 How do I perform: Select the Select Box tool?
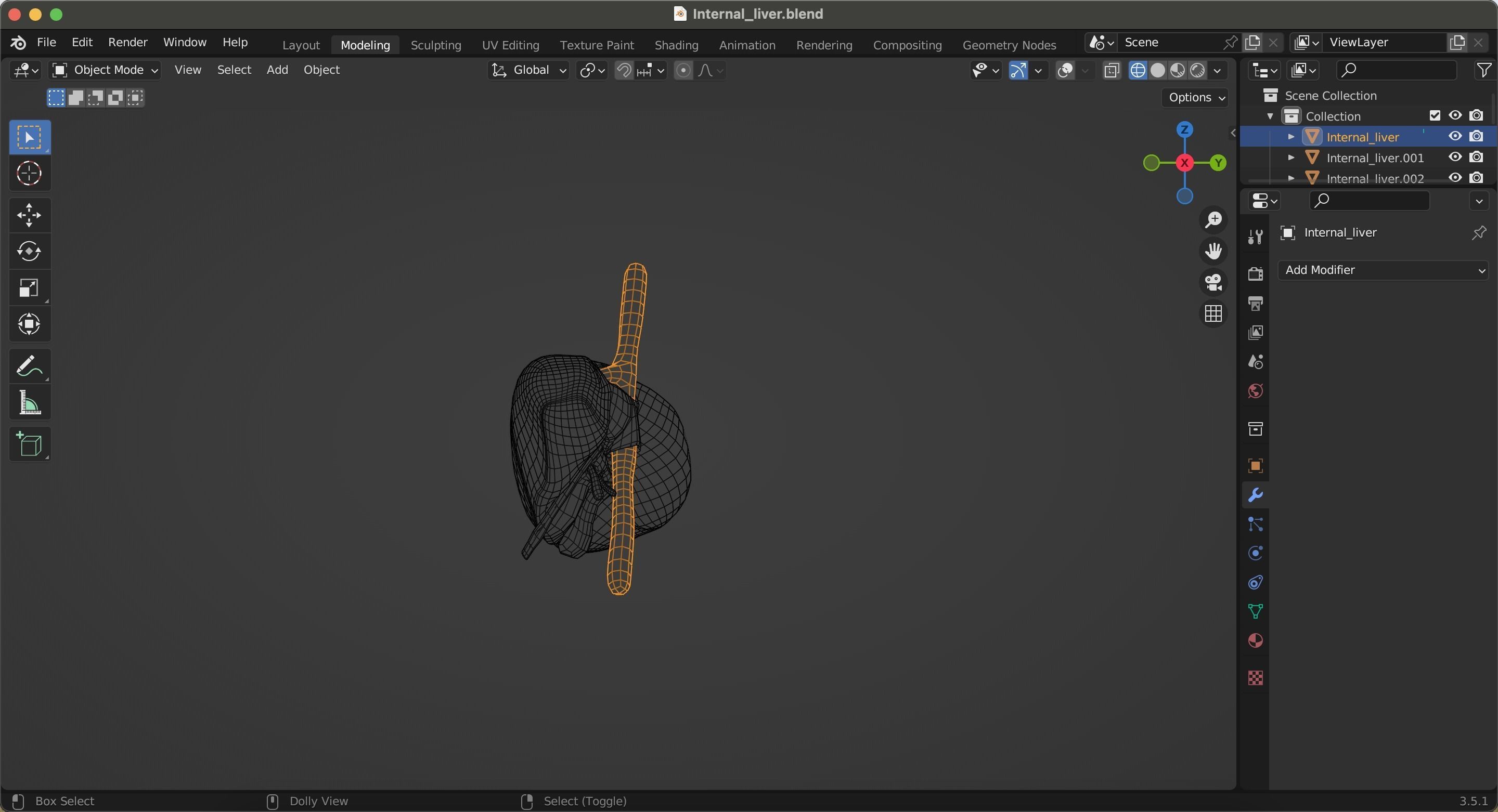coord(30,137)
